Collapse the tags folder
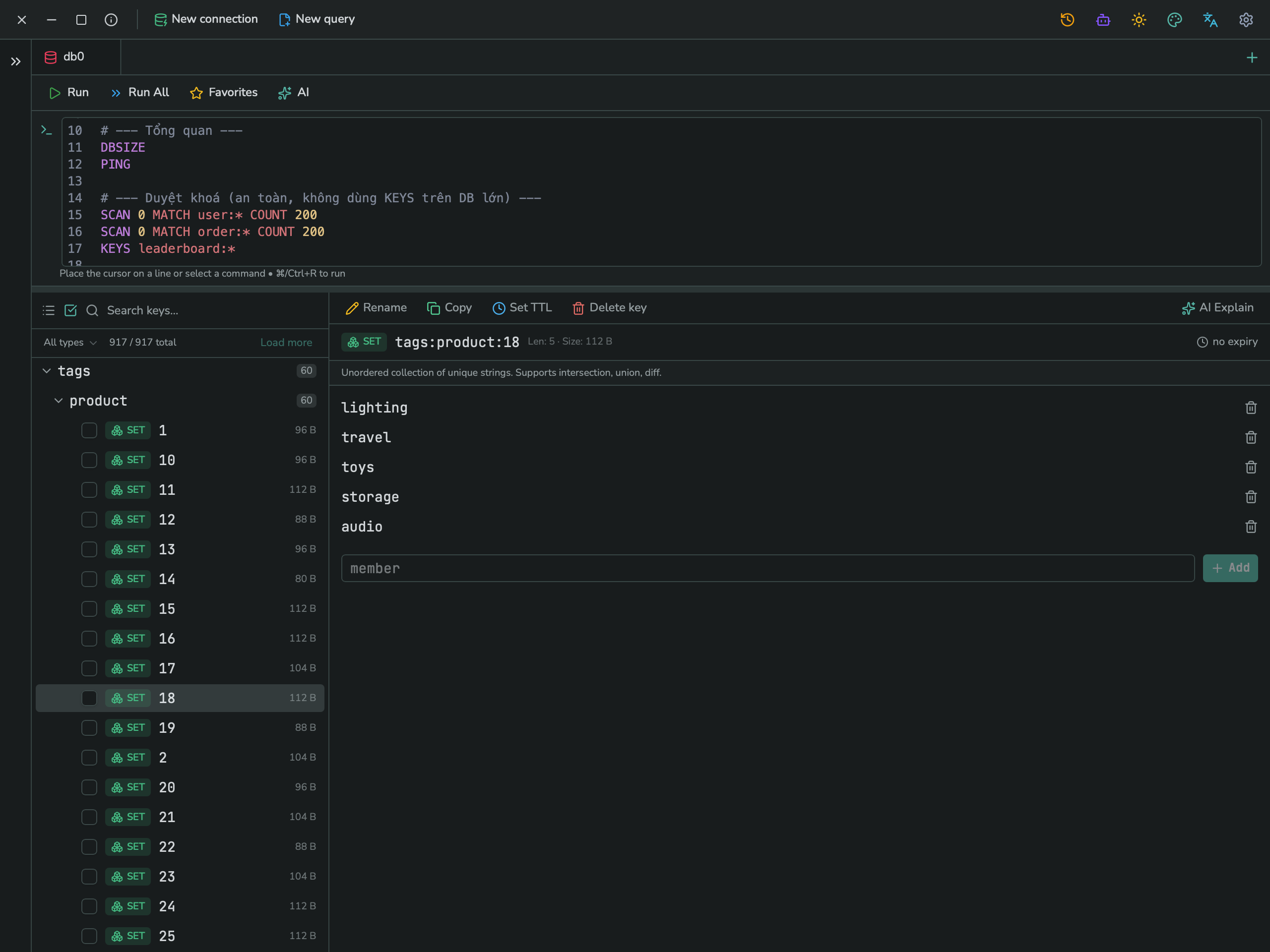Viewport: 1270px width, 952px height. click(x=47, y=371)
